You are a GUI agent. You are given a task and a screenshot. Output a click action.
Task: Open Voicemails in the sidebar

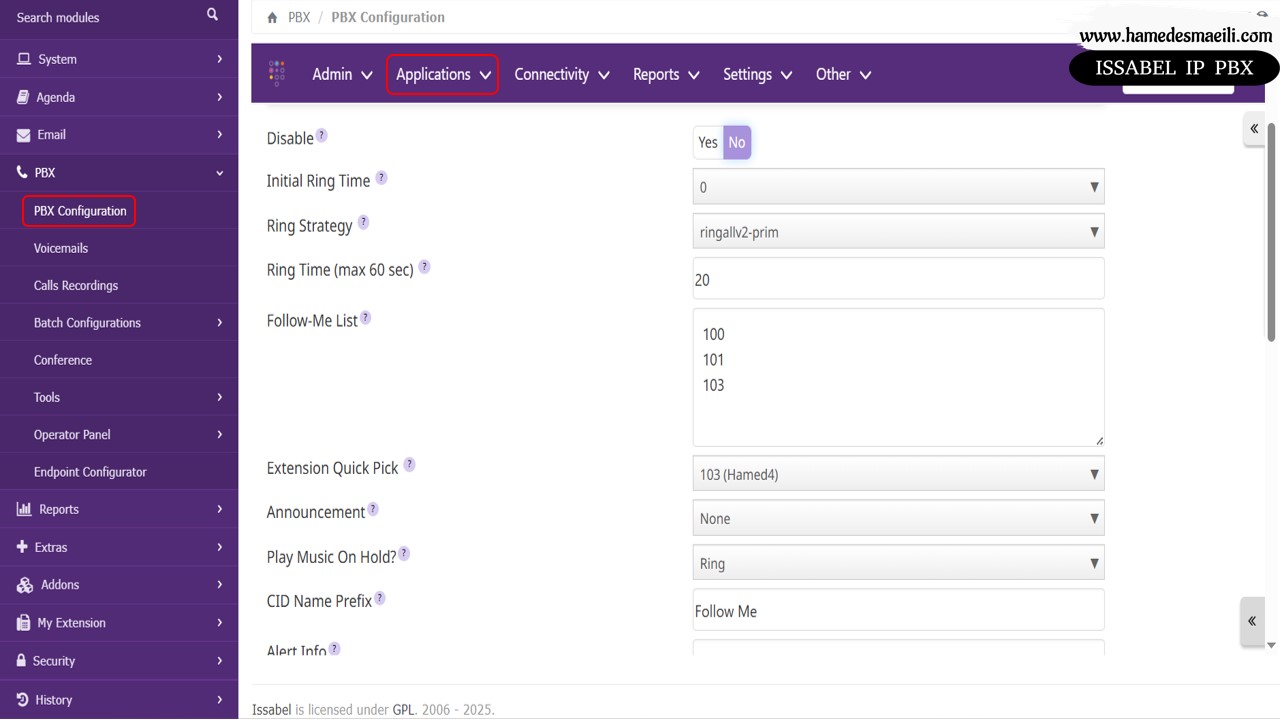pos(61,248)
